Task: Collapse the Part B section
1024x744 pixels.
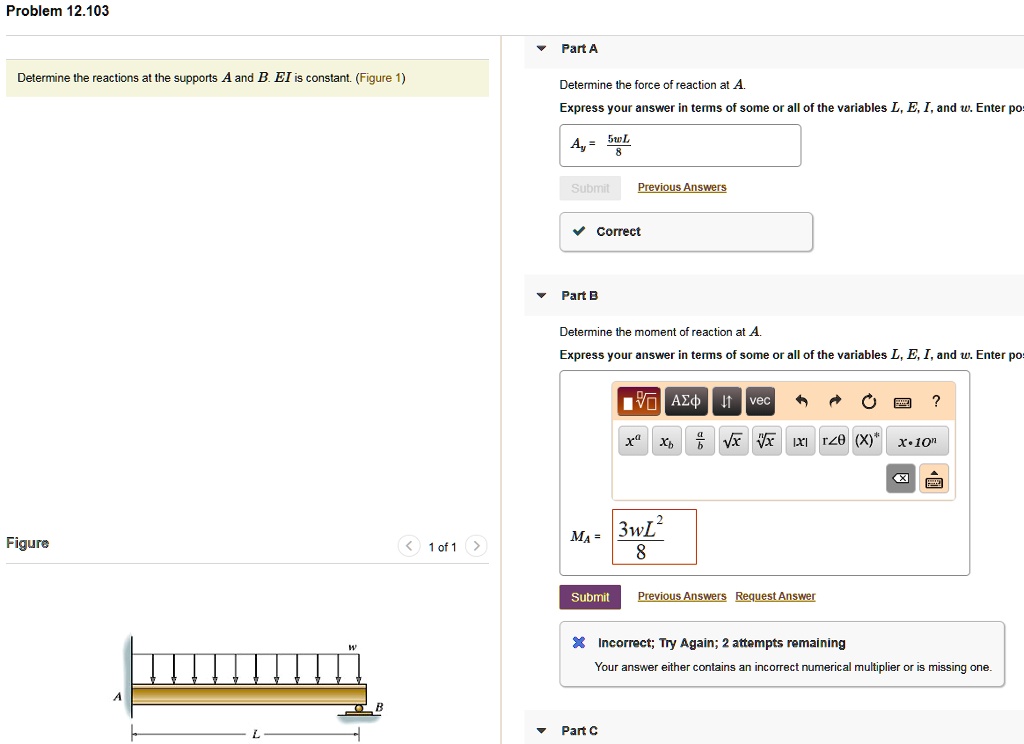Action: pos(540,295)
